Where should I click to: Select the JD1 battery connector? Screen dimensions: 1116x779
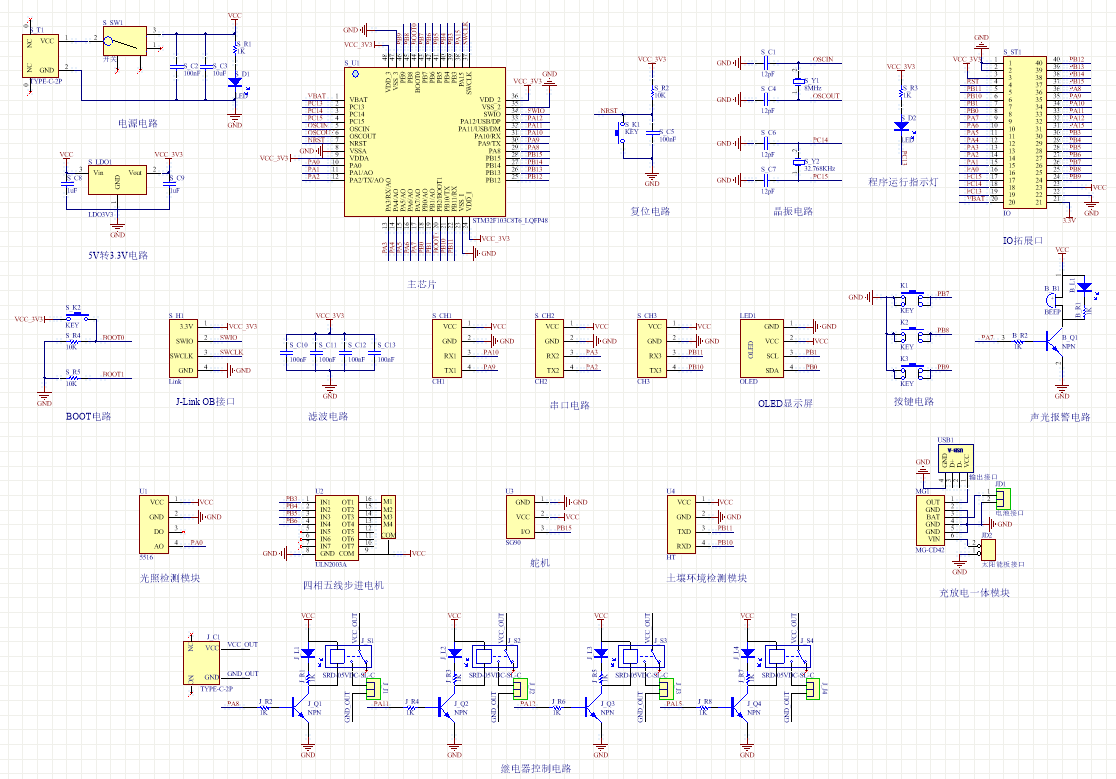coord(1002,499)
